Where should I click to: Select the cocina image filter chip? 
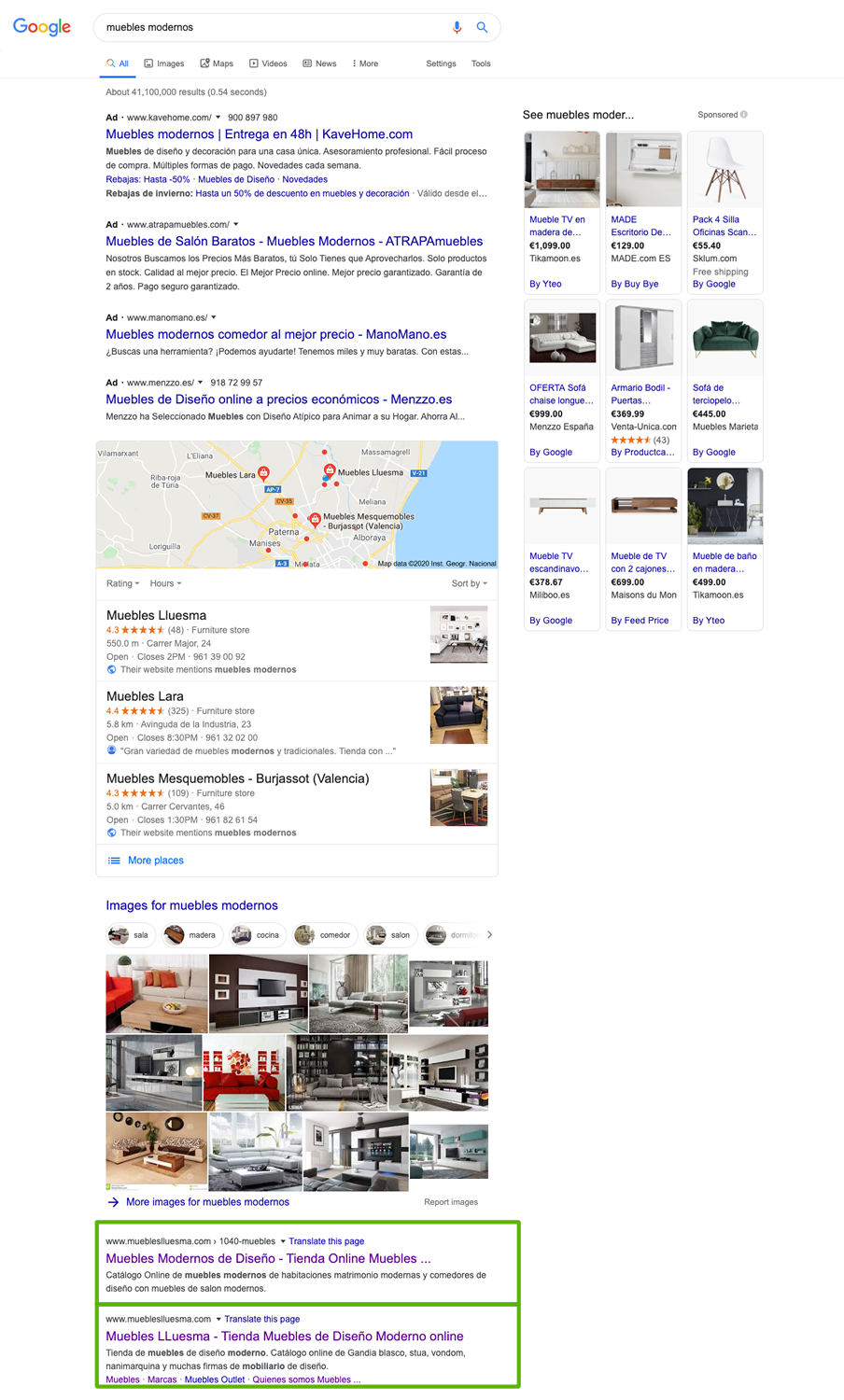256,934
